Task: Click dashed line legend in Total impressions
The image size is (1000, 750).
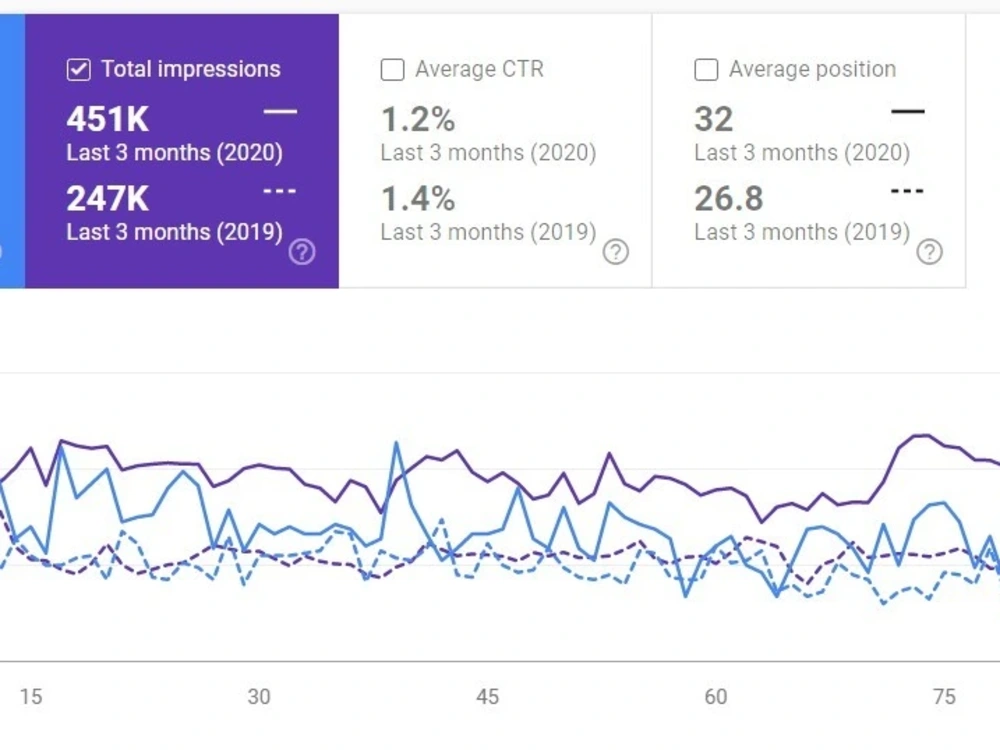Action: point(280,191)
